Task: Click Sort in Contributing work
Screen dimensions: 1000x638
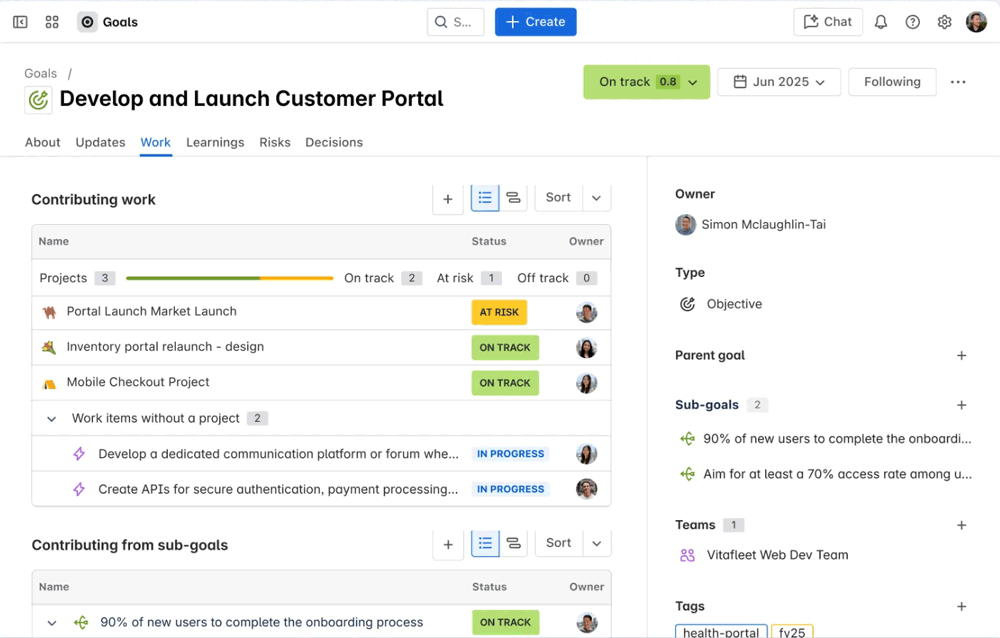Action: click(x=558, y=198)
